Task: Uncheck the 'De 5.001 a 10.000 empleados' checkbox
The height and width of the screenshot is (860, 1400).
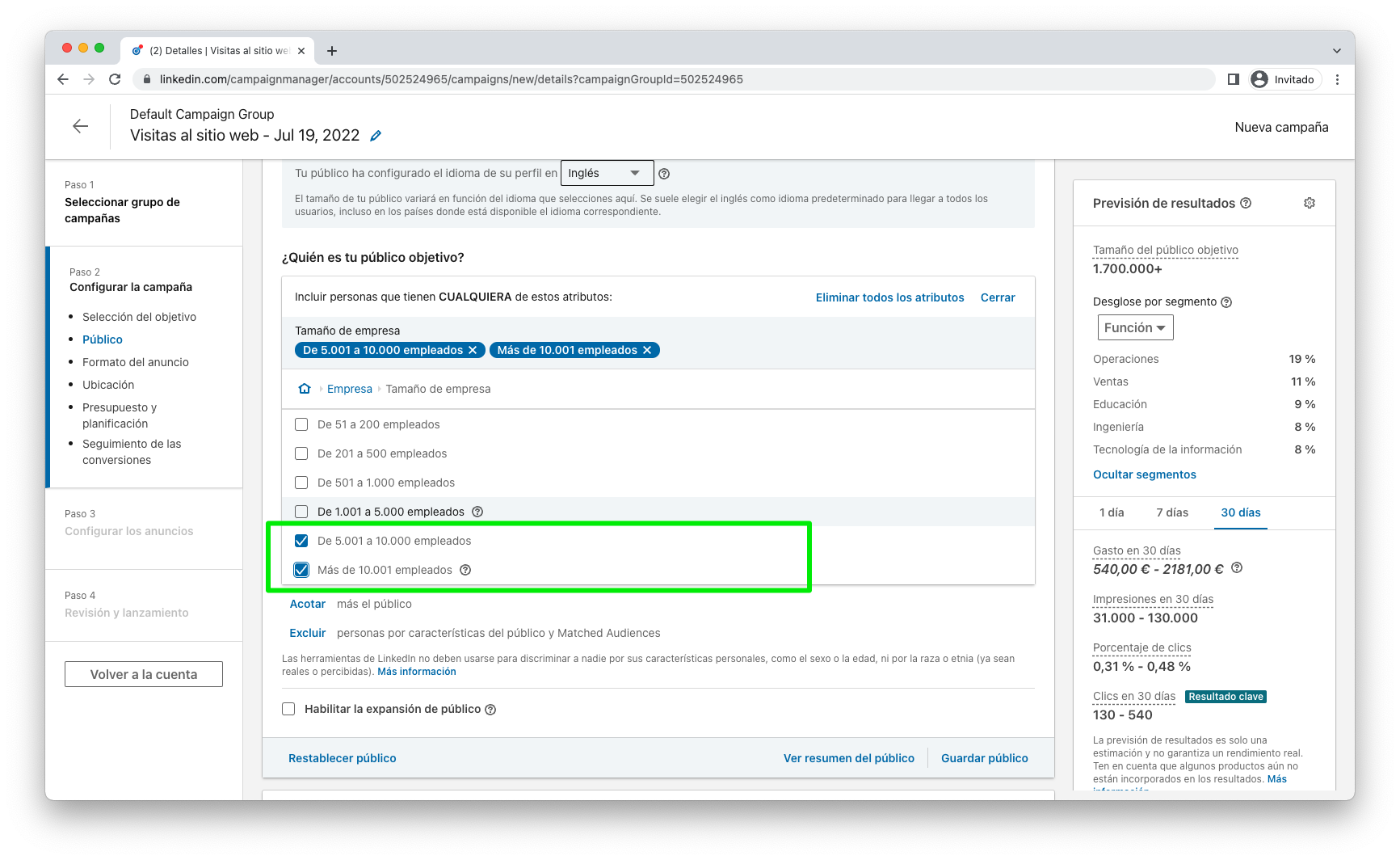Action: pos(301,541)
